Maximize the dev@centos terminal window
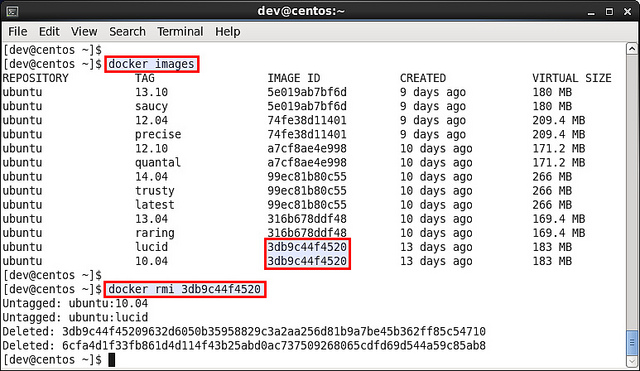 (609, 12)
